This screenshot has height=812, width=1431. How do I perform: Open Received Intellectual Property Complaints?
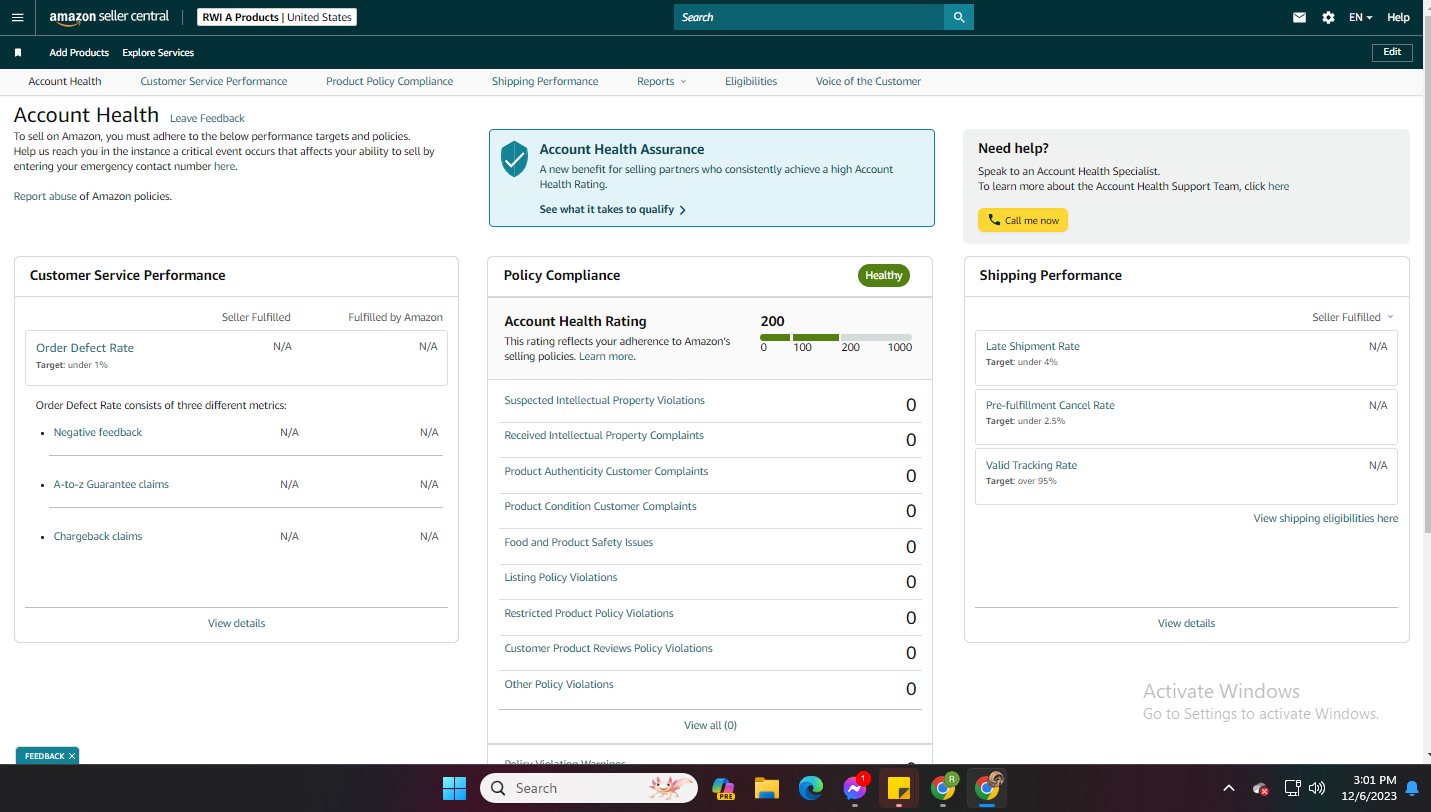point(604,435)
